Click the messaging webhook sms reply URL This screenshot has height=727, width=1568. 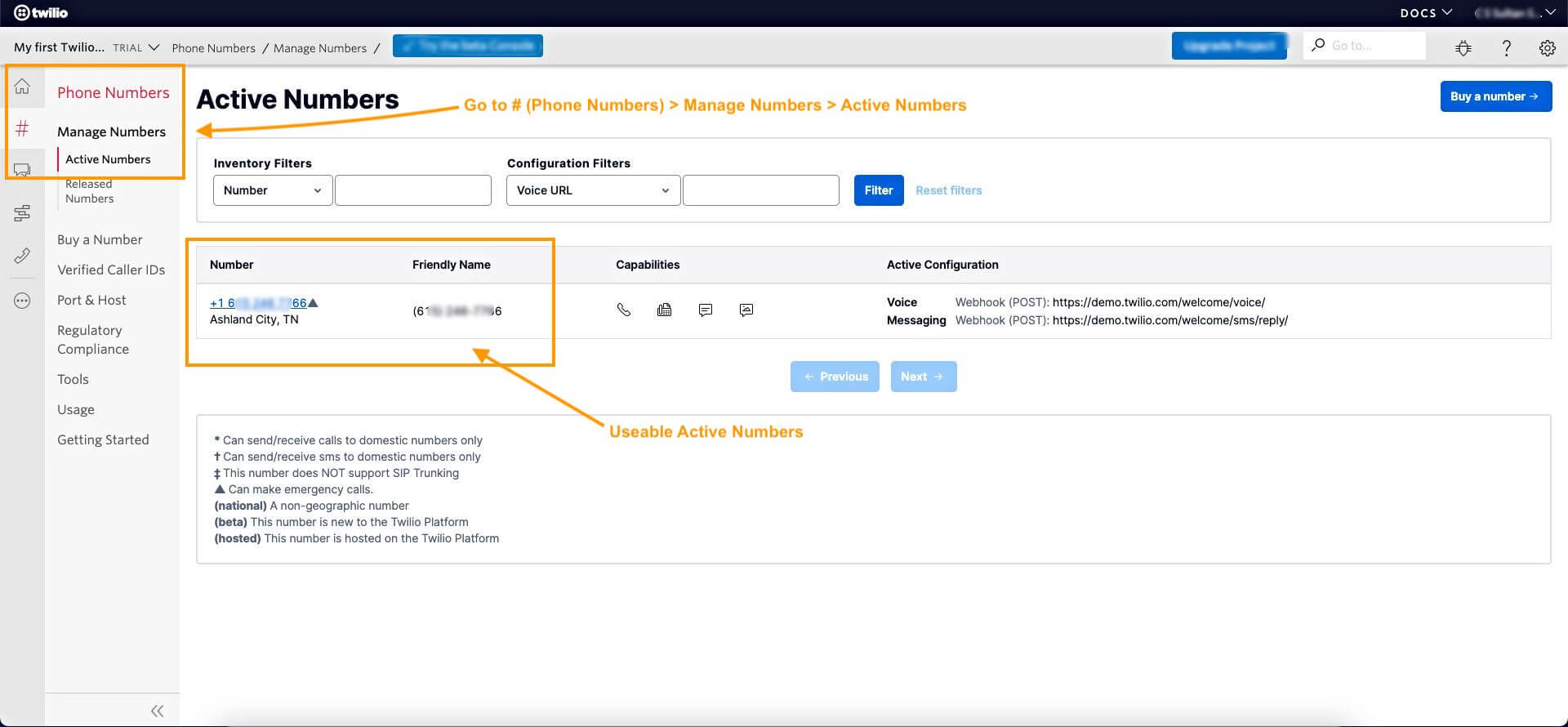1170,320
